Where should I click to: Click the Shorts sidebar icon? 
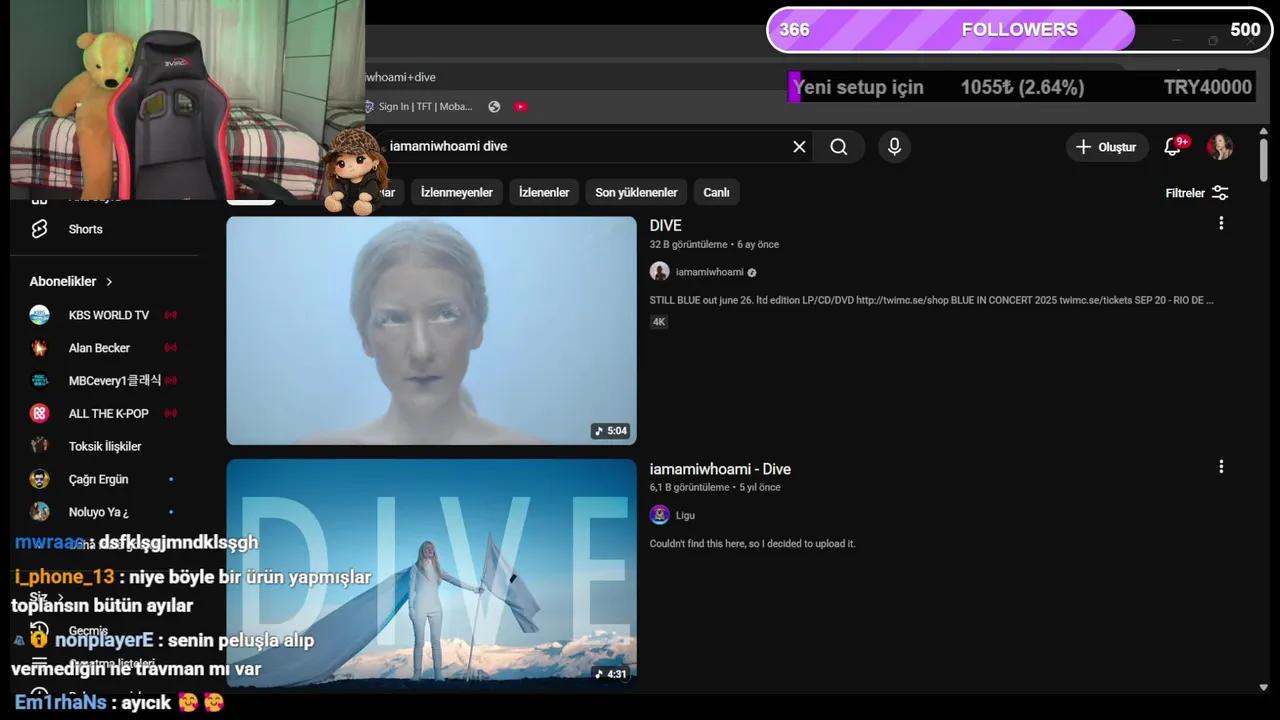click(x=39, y=229)
